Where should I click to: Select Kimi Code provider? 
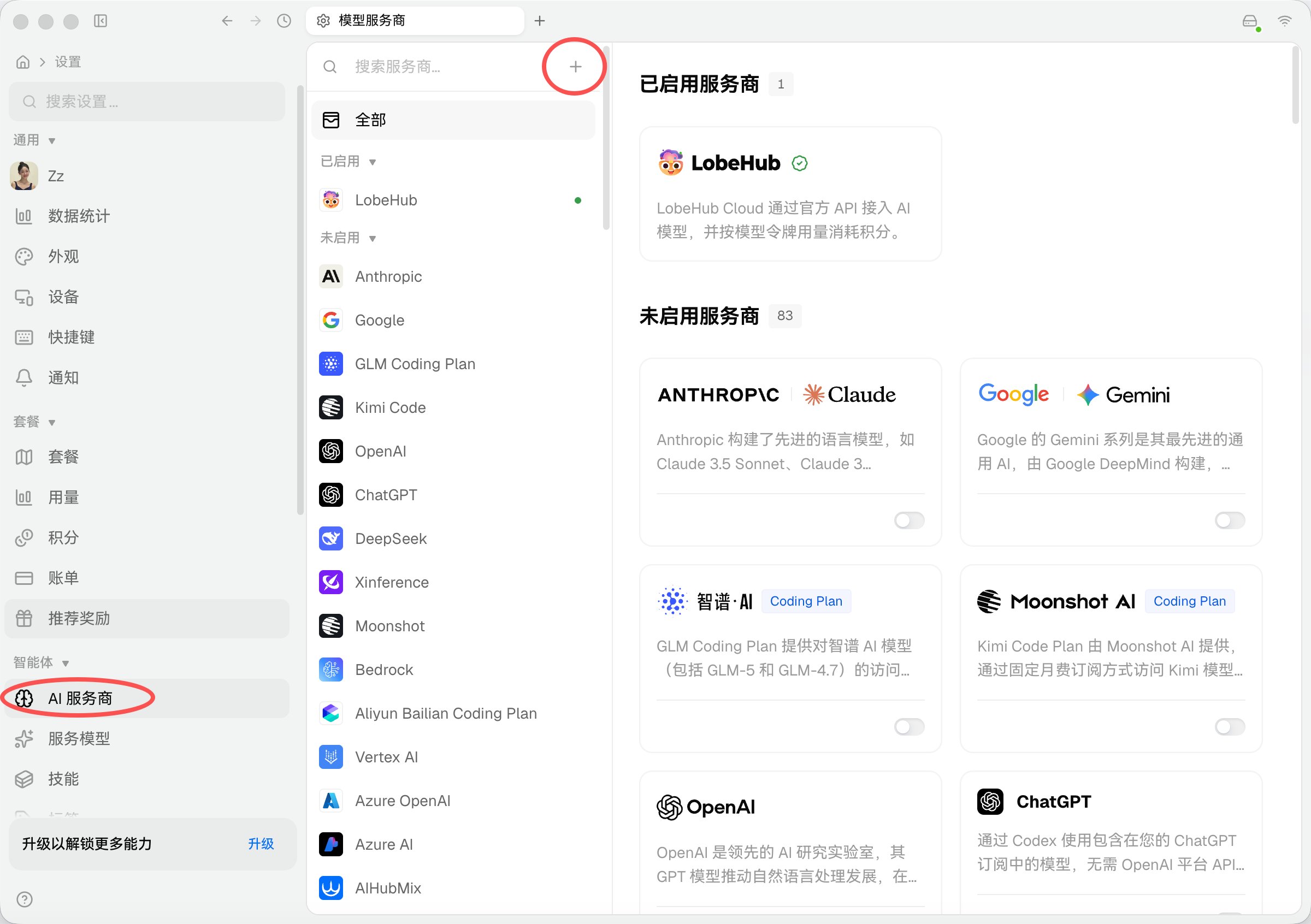pos(453,407)
